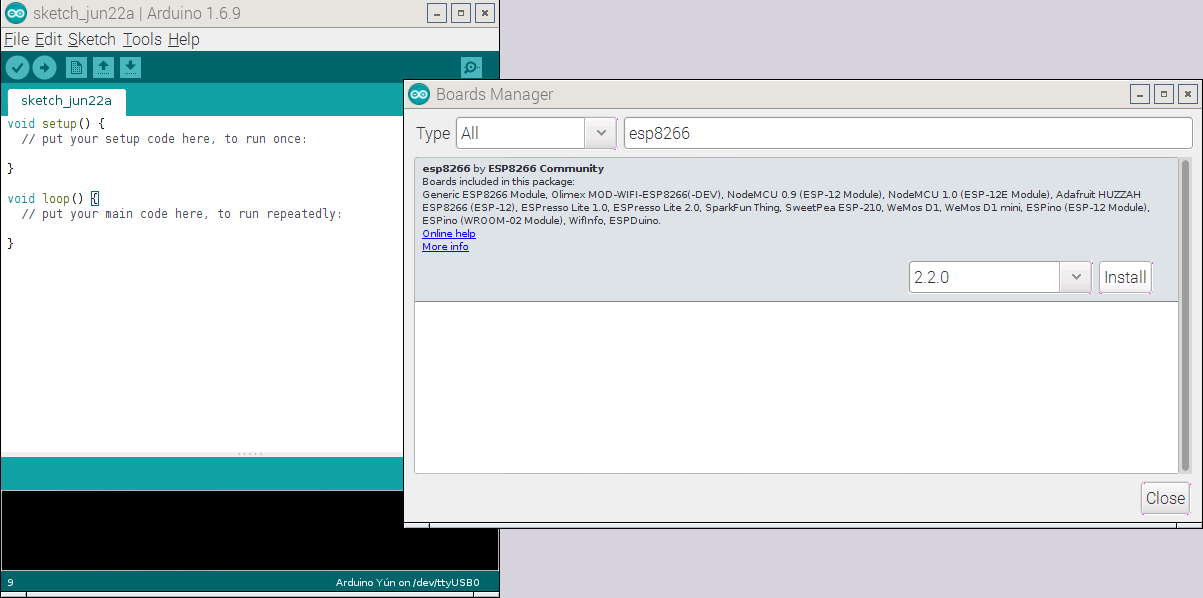
Task: Install the esp8266 package
Action: 1125,277
